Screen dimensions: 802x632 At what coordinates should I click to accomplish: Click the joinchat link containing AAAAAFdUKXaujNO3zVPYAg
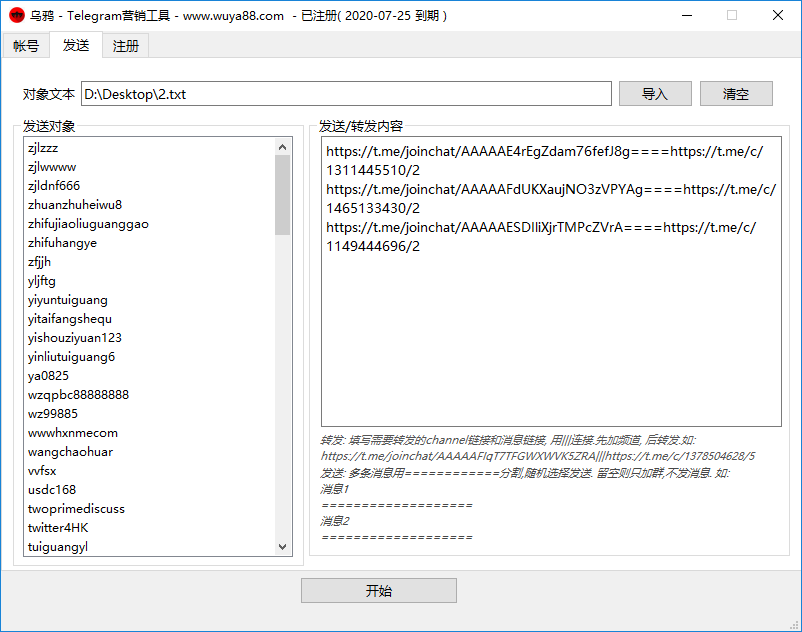[x=484, y=189]
